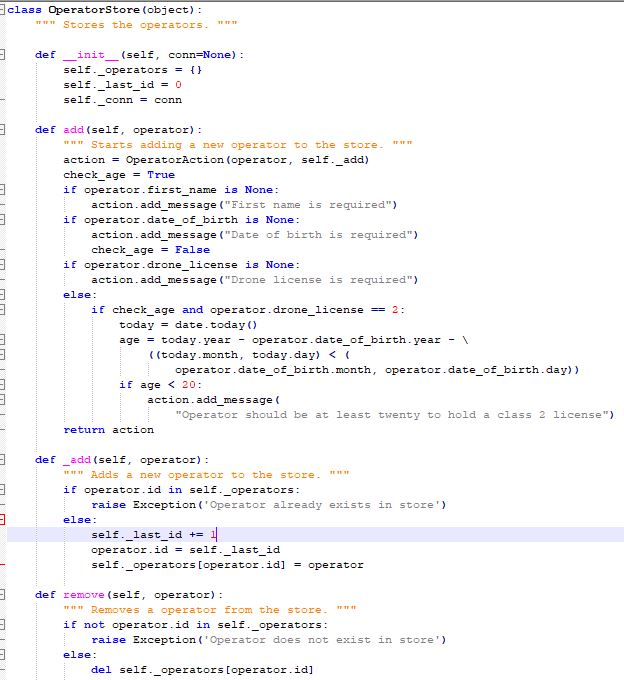
Task: Click the line 'self._last_id = 0'
Action: [122, 85]
